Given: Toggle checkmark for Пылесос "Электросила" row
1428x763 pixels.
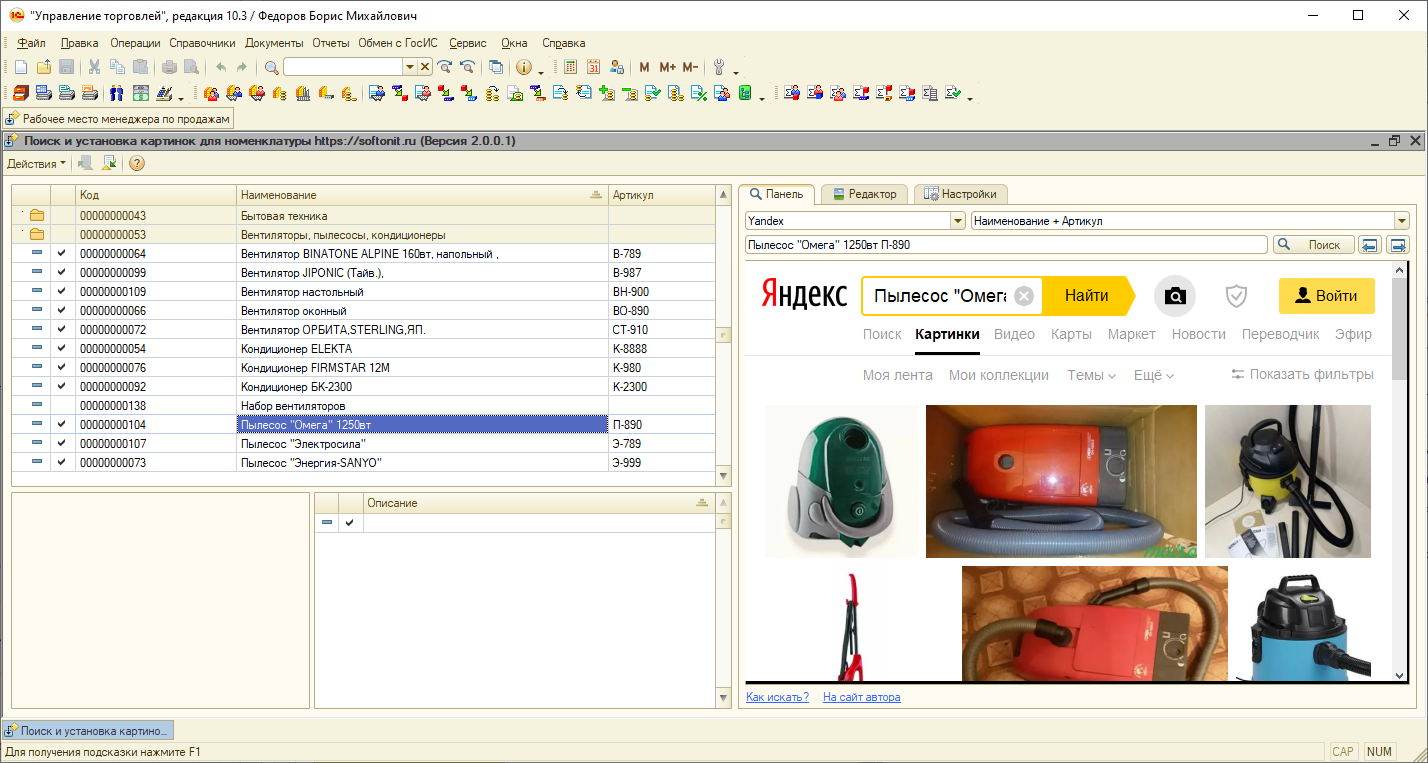Looking at the screenshot, I should (x=62, y=444).
